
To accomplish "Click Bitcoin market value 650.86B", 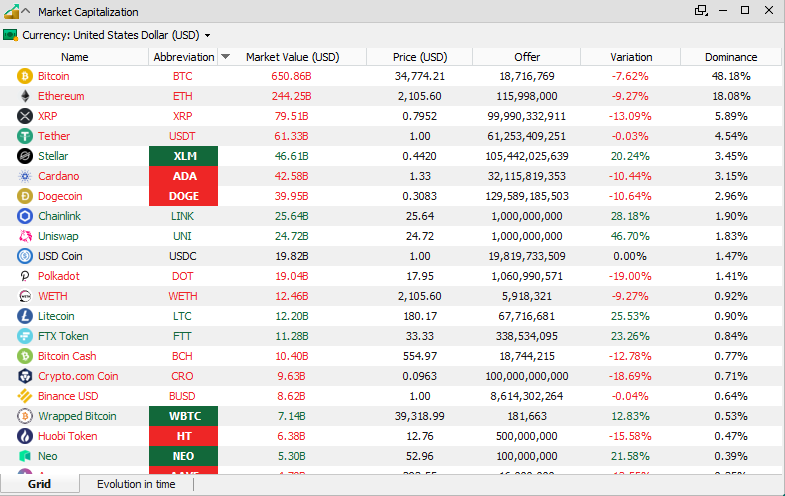I will (291, 76).
